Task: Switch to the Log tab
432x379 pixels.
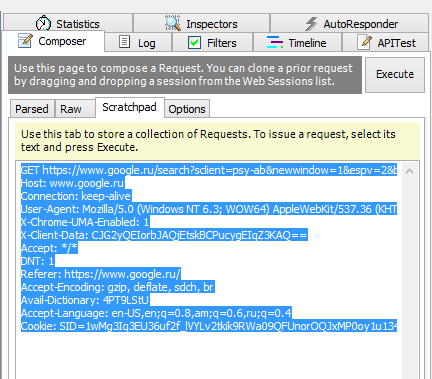Action: click(138, 42)
